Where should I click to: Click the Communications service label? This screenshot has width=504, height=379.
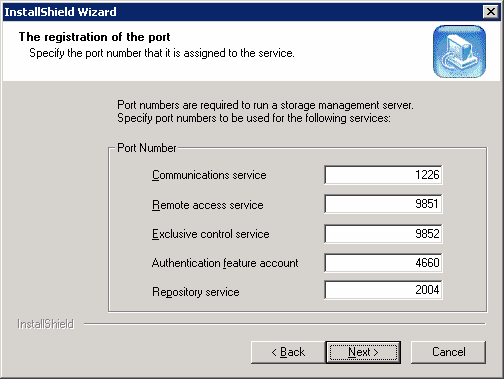tap(209, 175)
